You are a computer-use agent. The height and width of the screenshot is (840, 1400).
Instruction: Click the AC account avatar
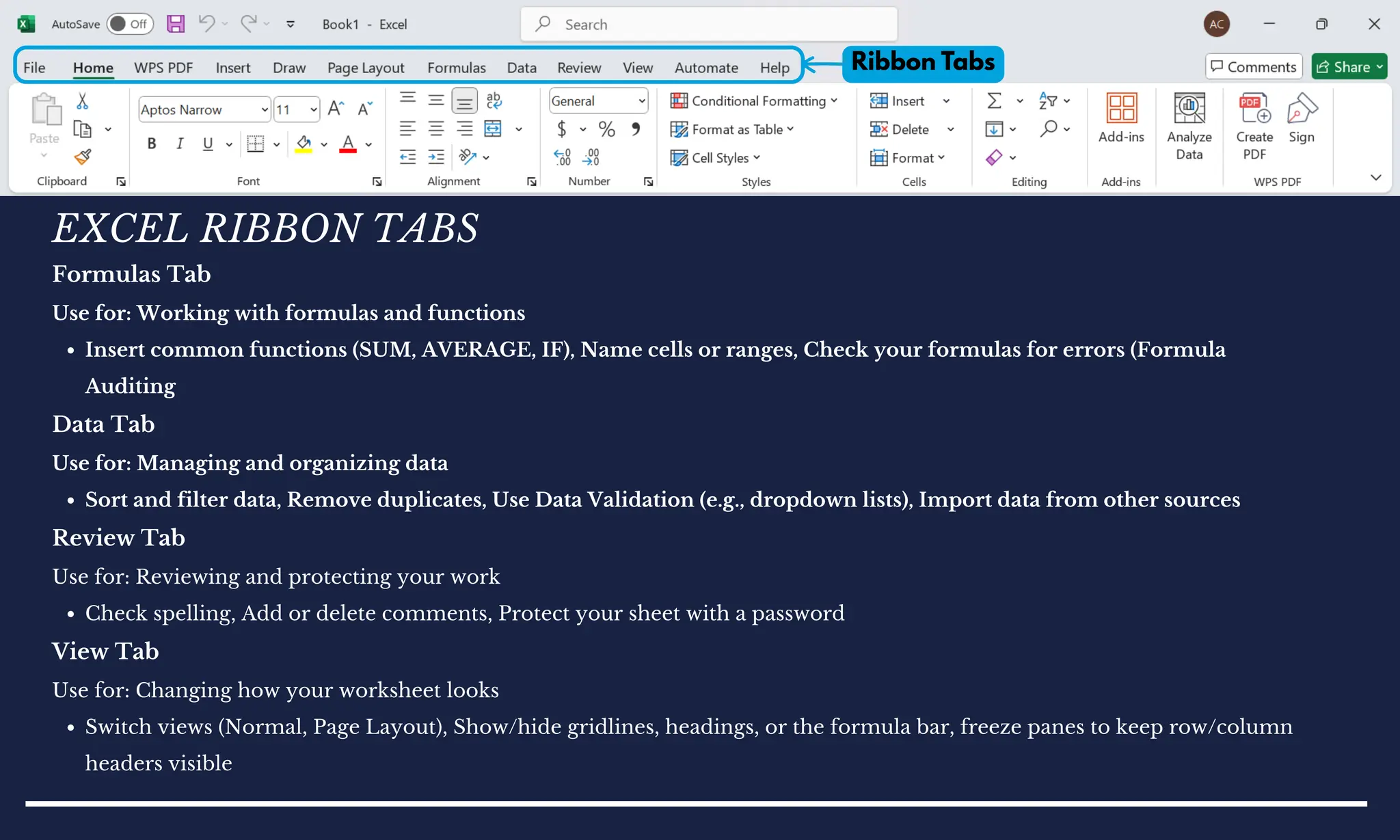1217,24
